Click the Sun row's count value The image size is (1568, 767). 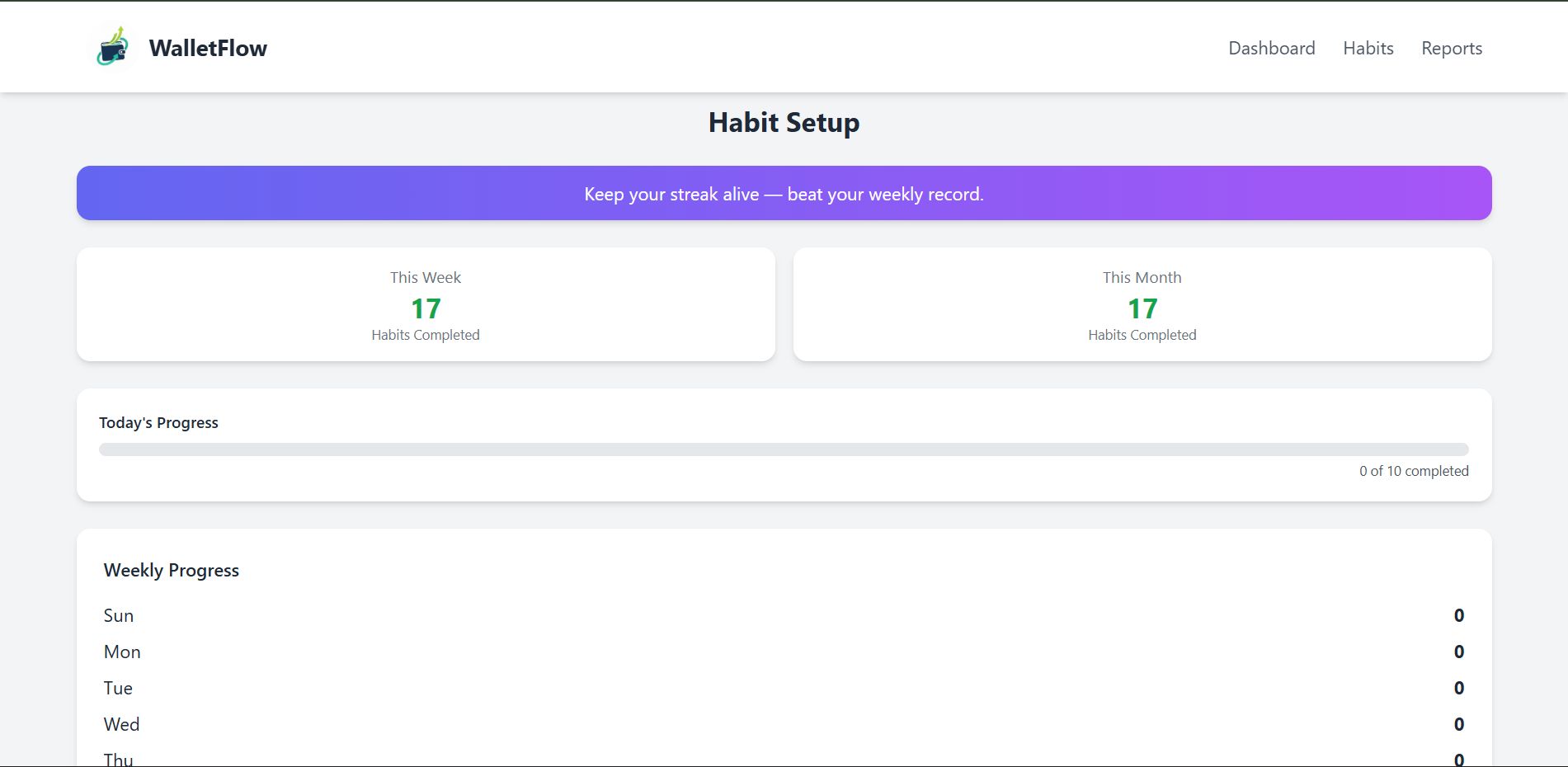coord(1458,615)
